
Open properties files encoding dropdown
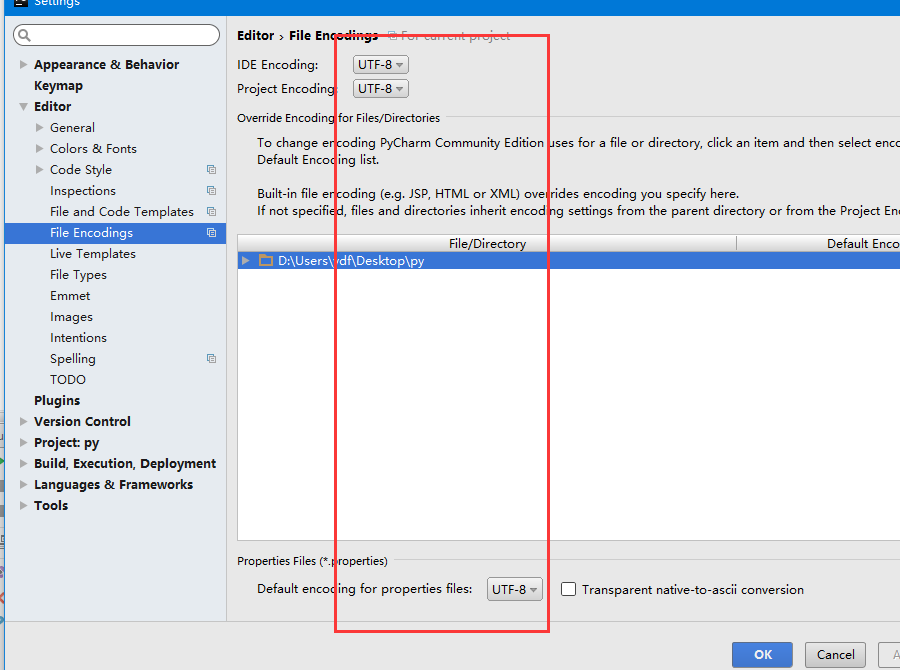[x=514, y=590]
